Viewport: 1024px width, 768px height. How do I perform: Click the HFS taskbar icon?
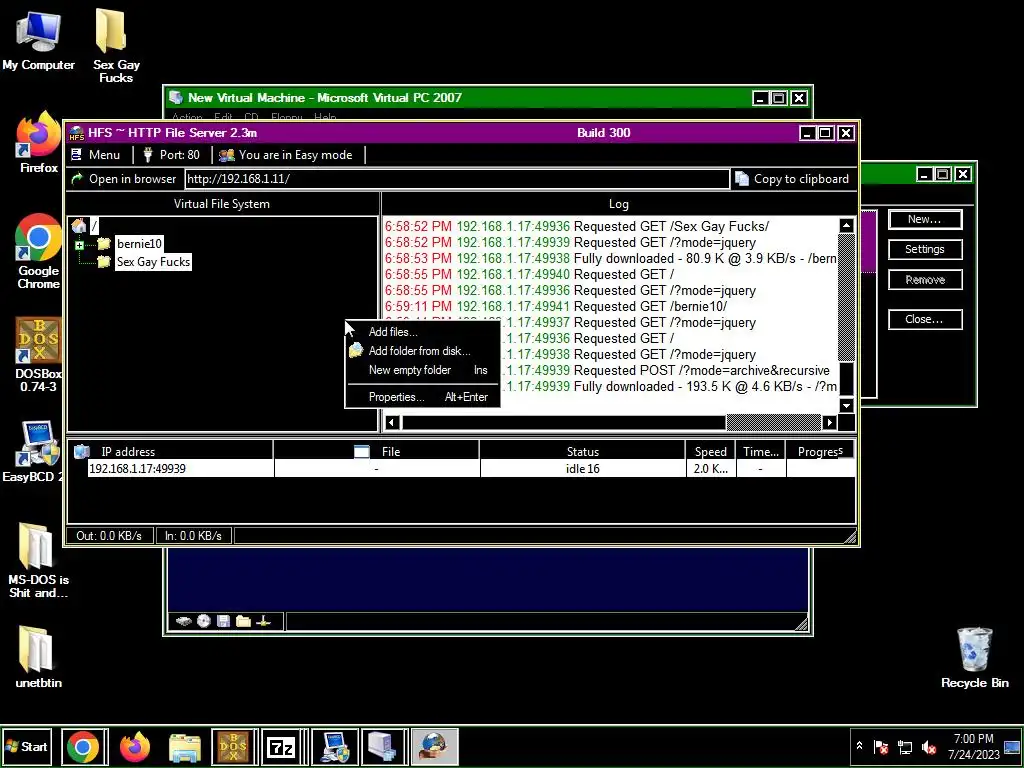point(434,747)
